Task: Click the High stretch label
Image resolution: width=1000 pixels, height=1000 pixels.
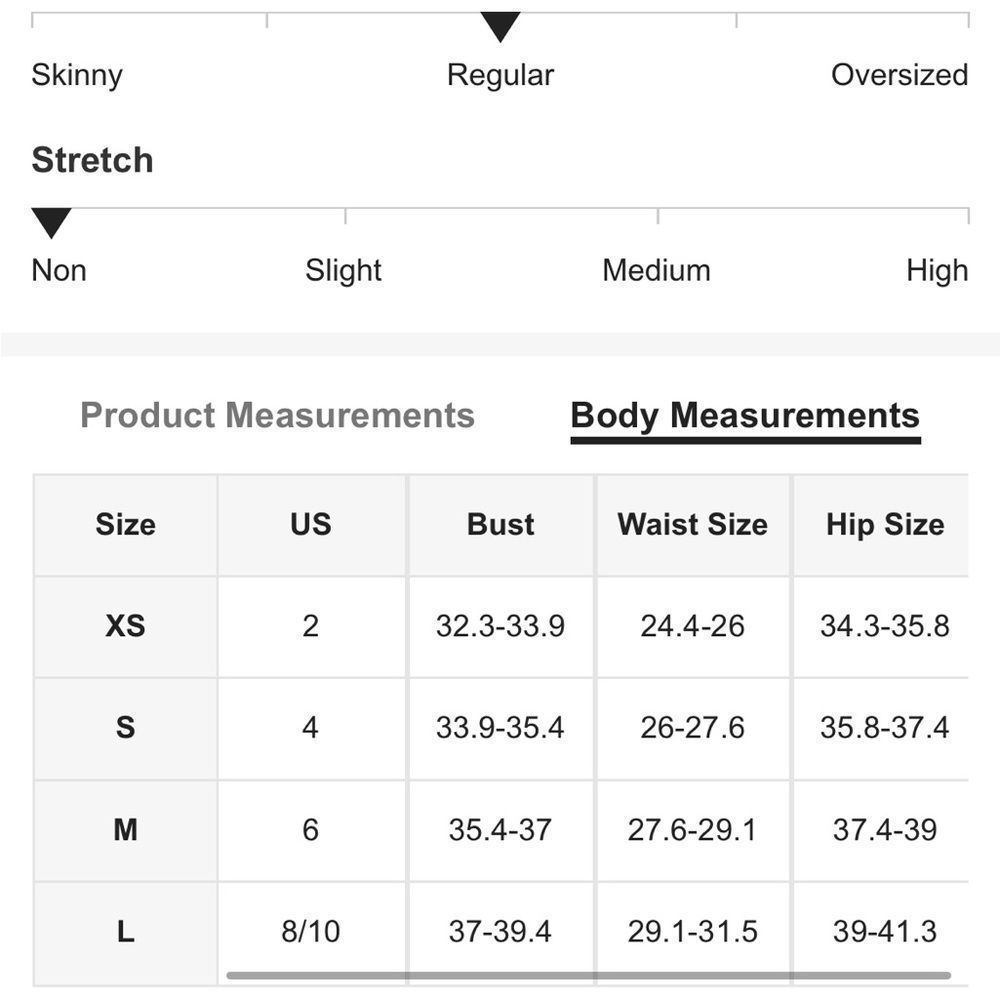Action: tap(937, 270)
